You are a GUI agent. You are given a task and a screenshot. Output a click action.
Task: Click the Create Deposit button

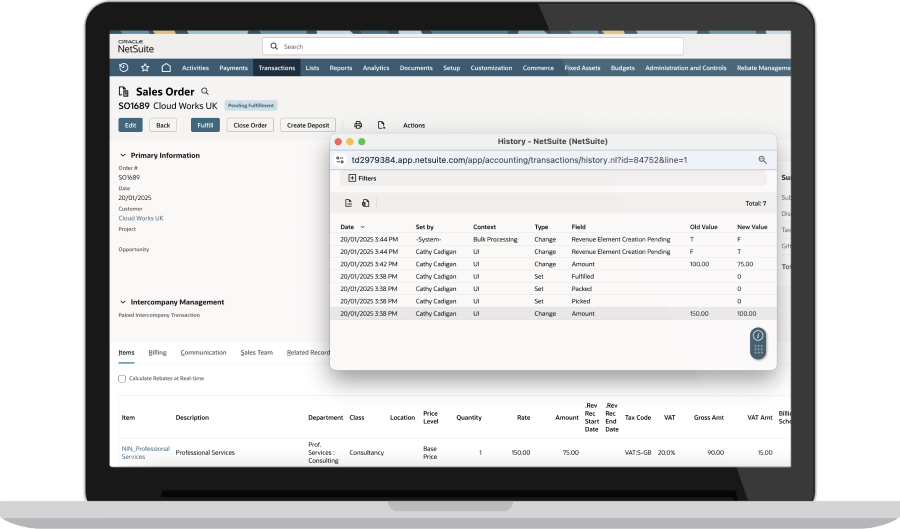308,125
